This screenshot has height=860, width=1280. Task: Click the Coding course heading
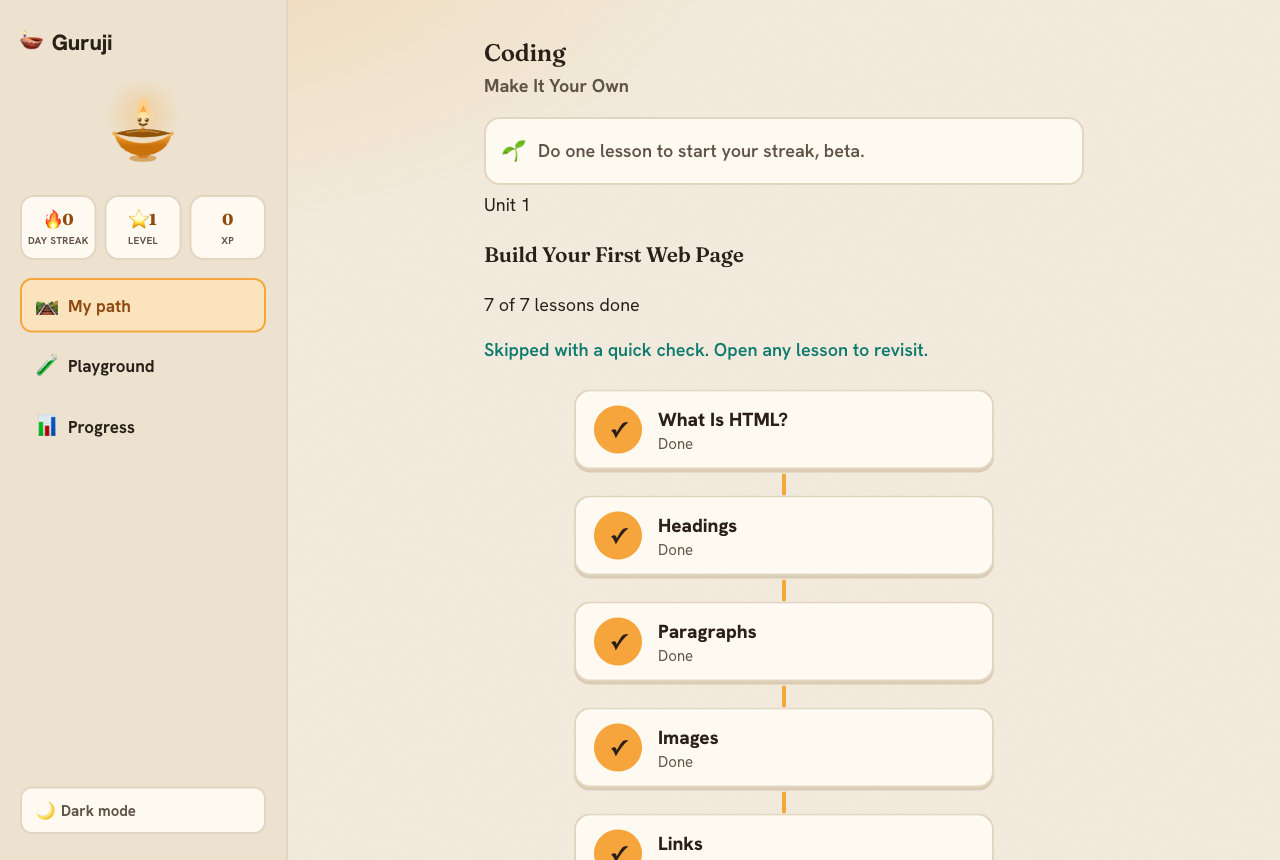click(525, 53)
